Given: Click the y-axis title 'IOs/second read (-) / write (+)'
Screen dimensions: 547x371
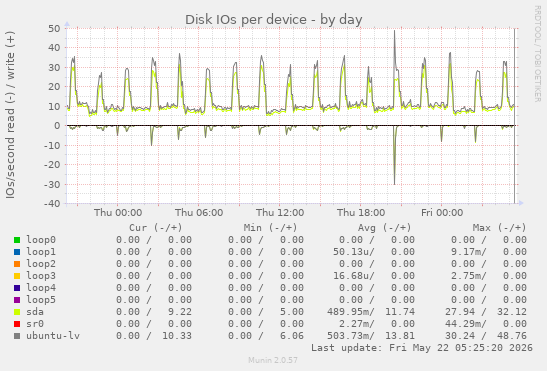Looking at the screenshot, I should click(x=10, y=115).
